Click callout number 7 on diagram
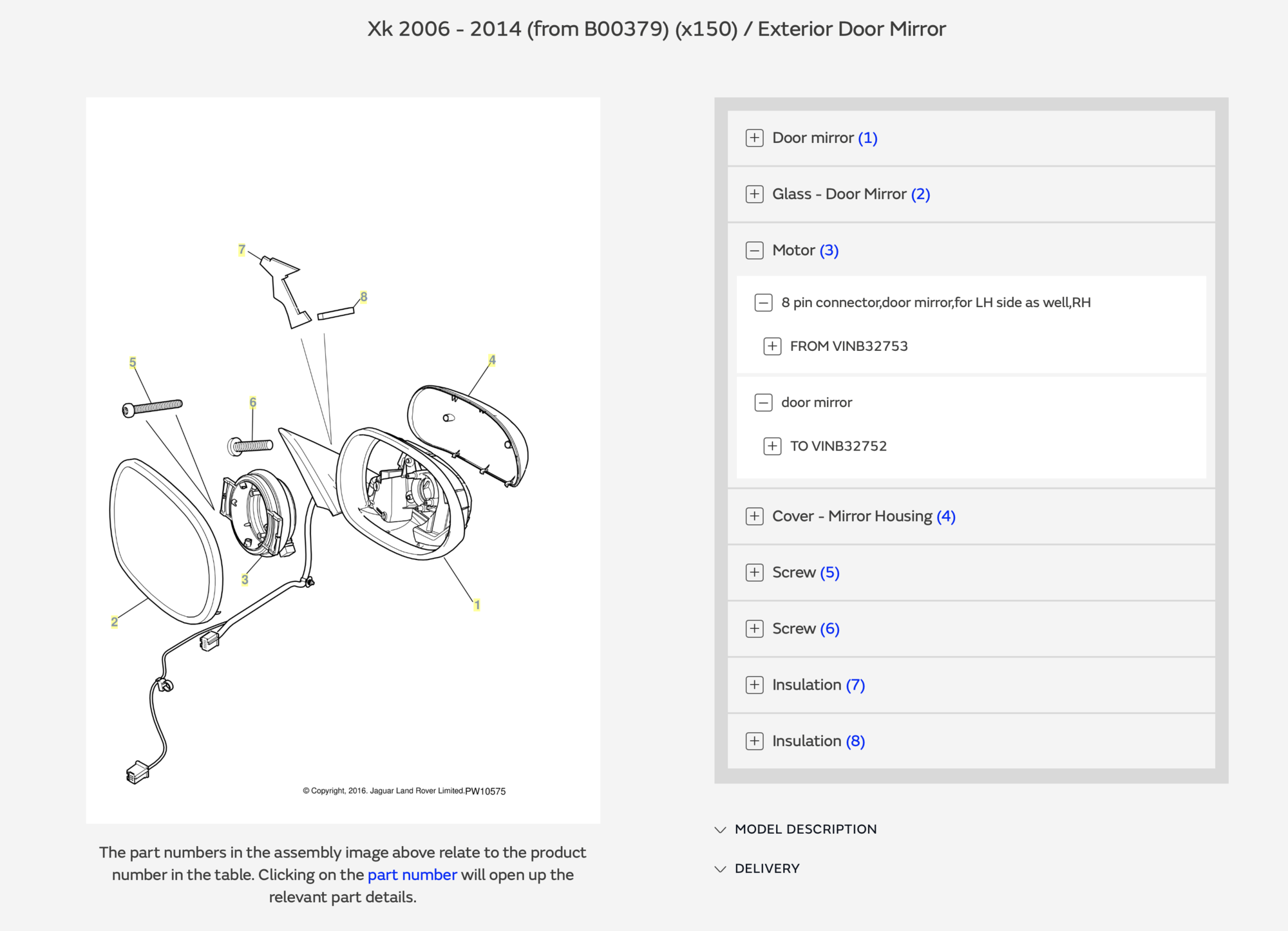This screenshot has height=931, width=1288. click(x=241, y=249)
